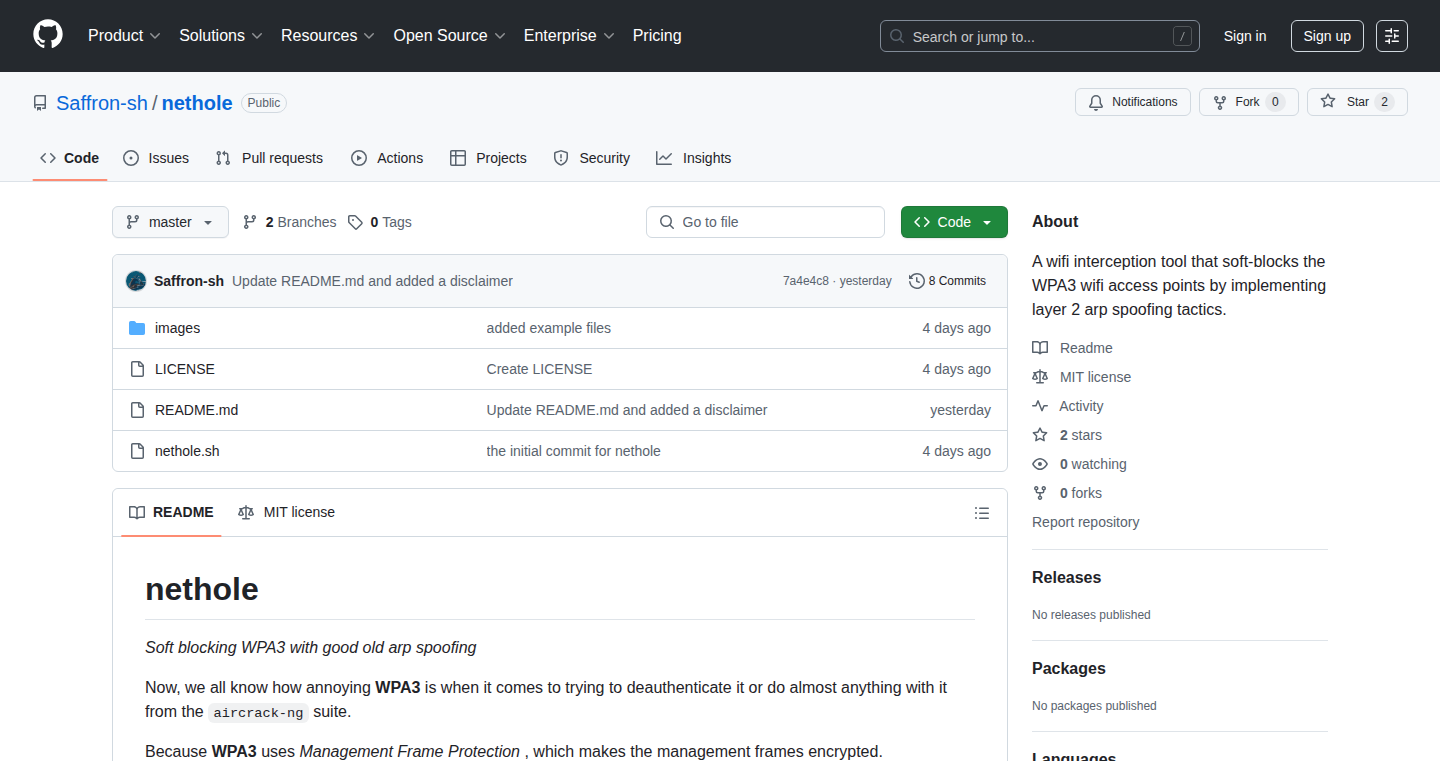1440x761 pixels.
Task: Click the Go to file search box
Action: [765, 222]
